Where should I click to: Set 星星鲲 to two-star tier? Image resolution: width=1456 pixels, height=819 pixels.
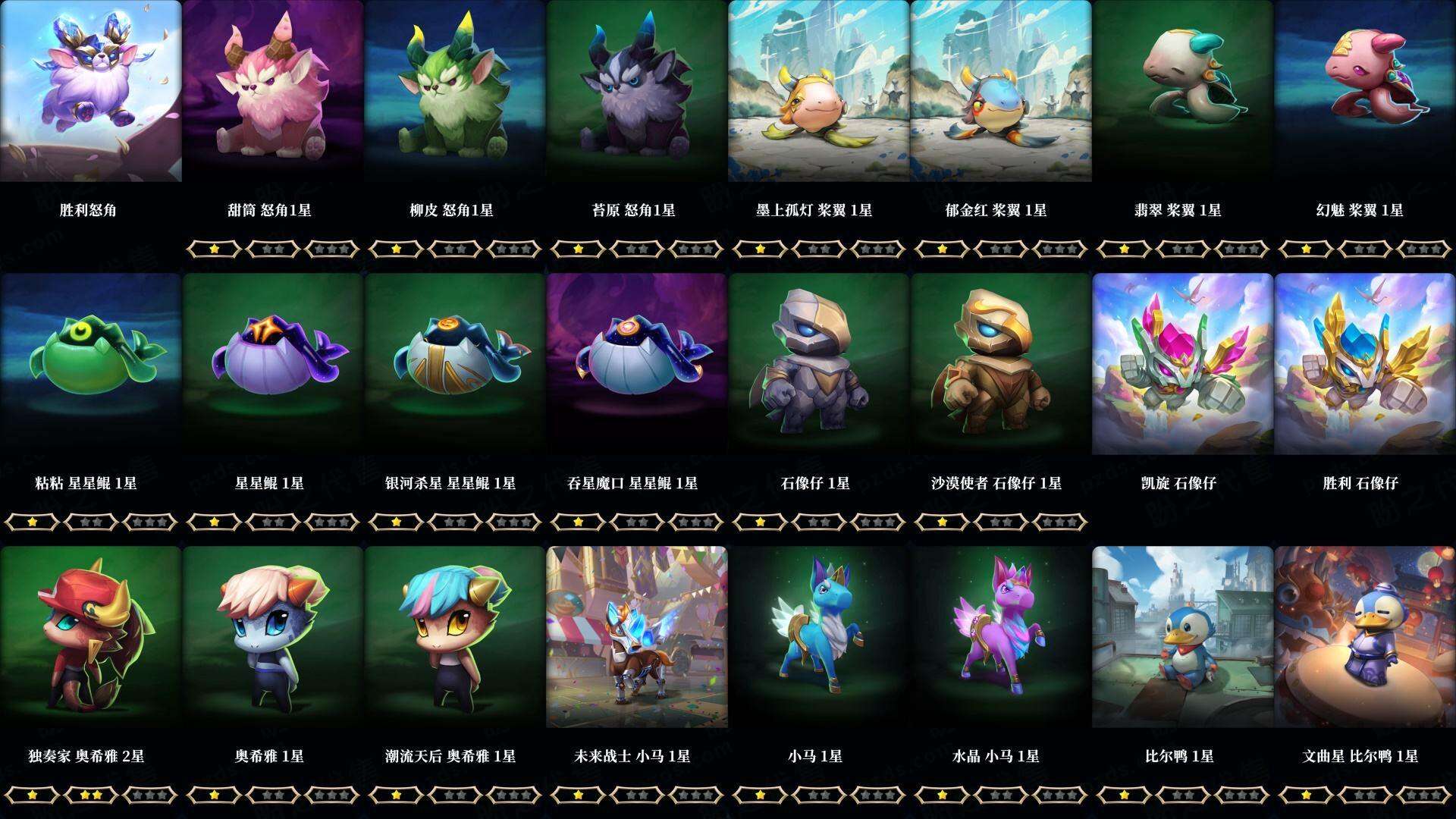(273, 522)
